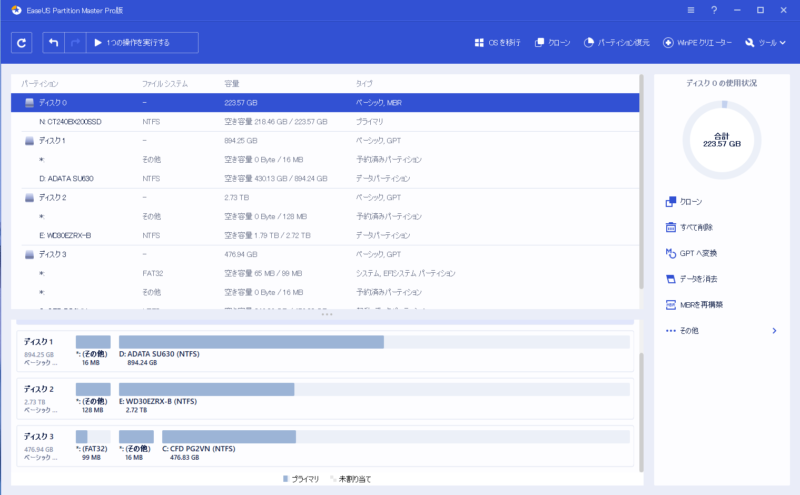
Task: Open help question mark icon
Action: click(x=714, y=10)
